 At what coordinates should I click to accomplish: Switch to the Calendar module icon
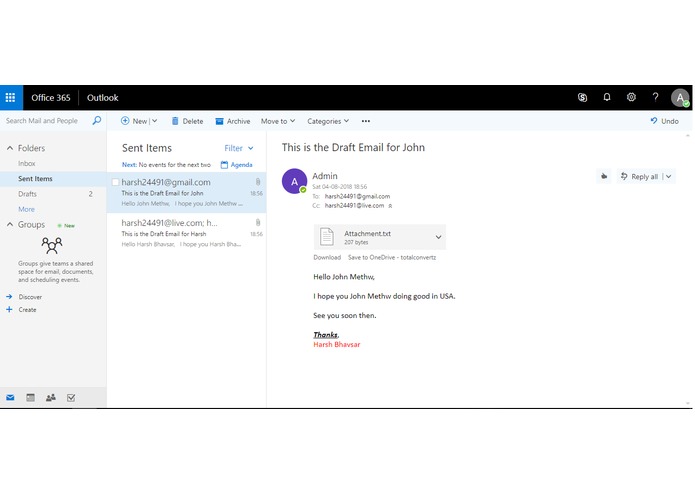point(31,397)
